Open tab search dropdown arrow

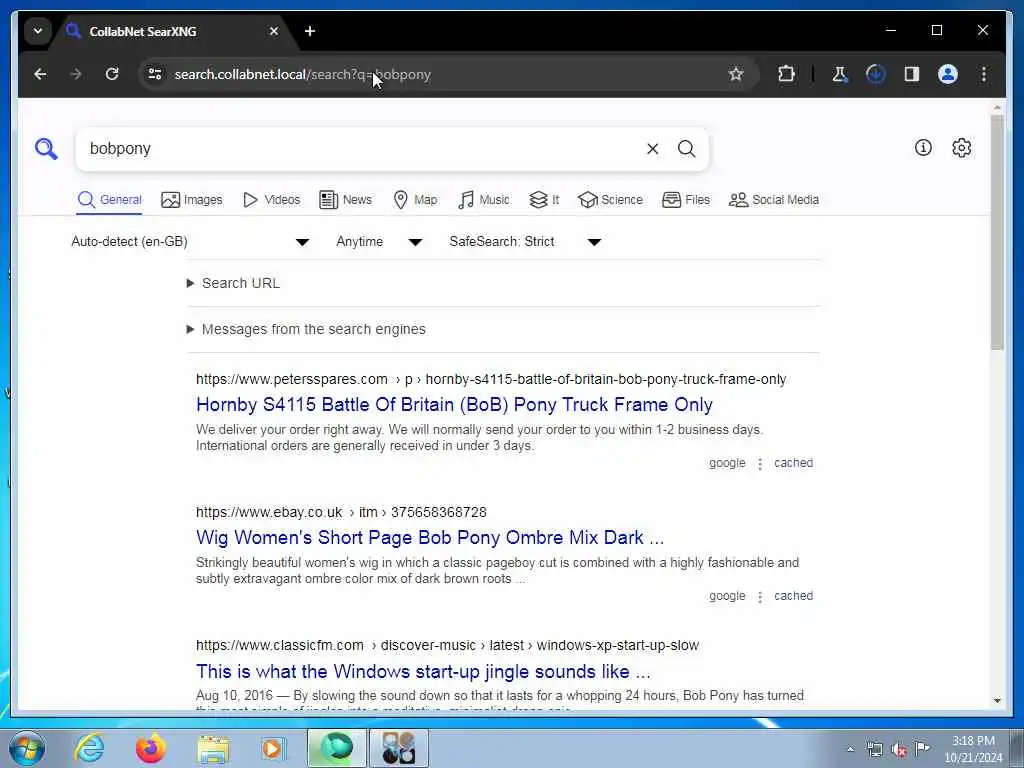38,31
